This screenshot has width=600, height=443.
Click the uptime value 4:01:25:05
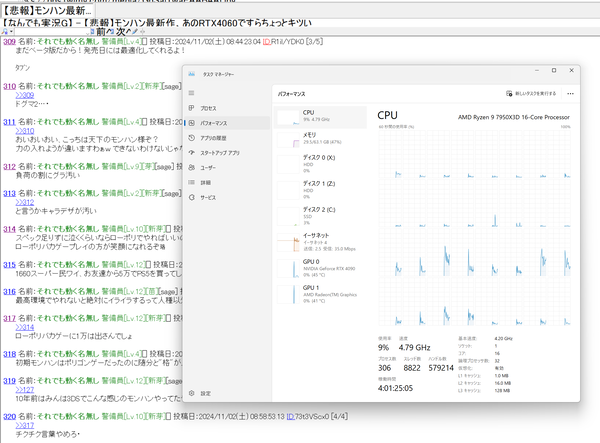tap(395, 388)
